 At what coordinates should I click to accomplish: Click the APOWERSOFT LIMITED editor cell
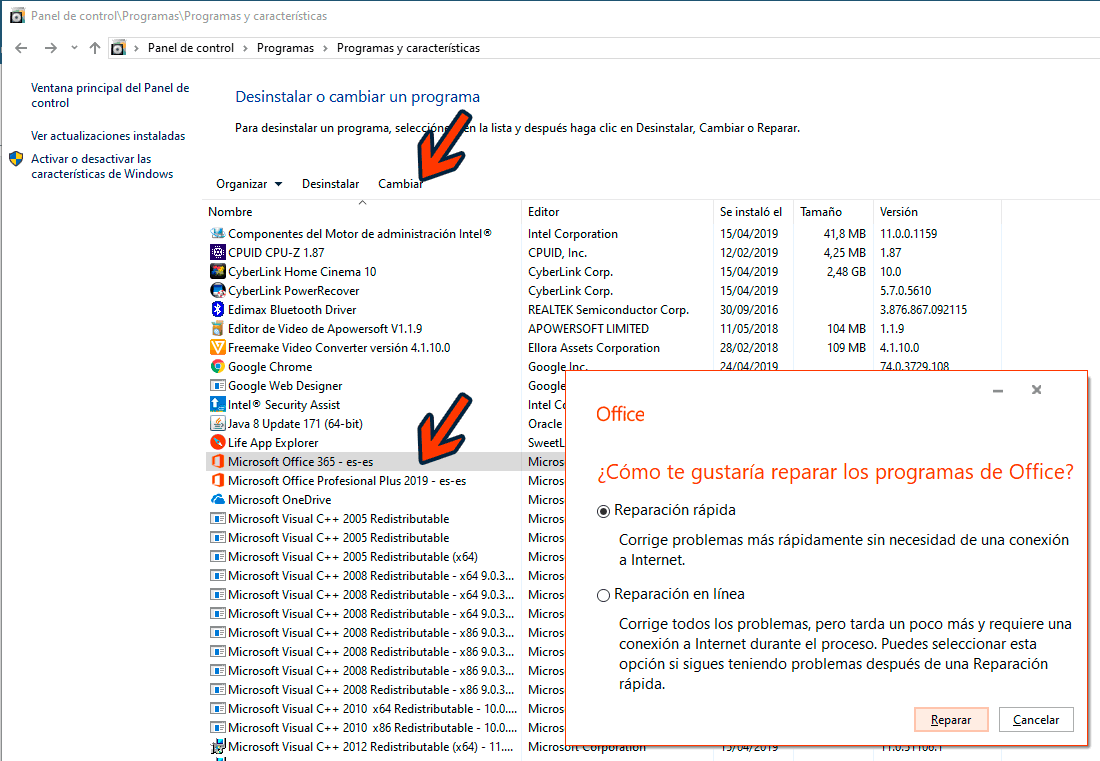click(589, 328)
